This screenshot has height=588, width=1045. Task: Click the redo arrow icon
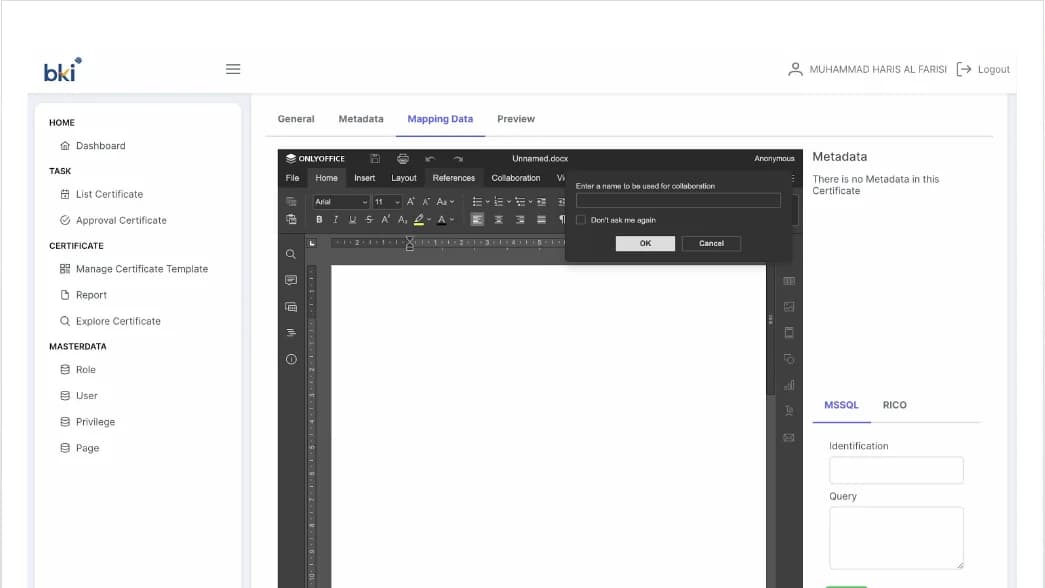[x=458, y=159]
